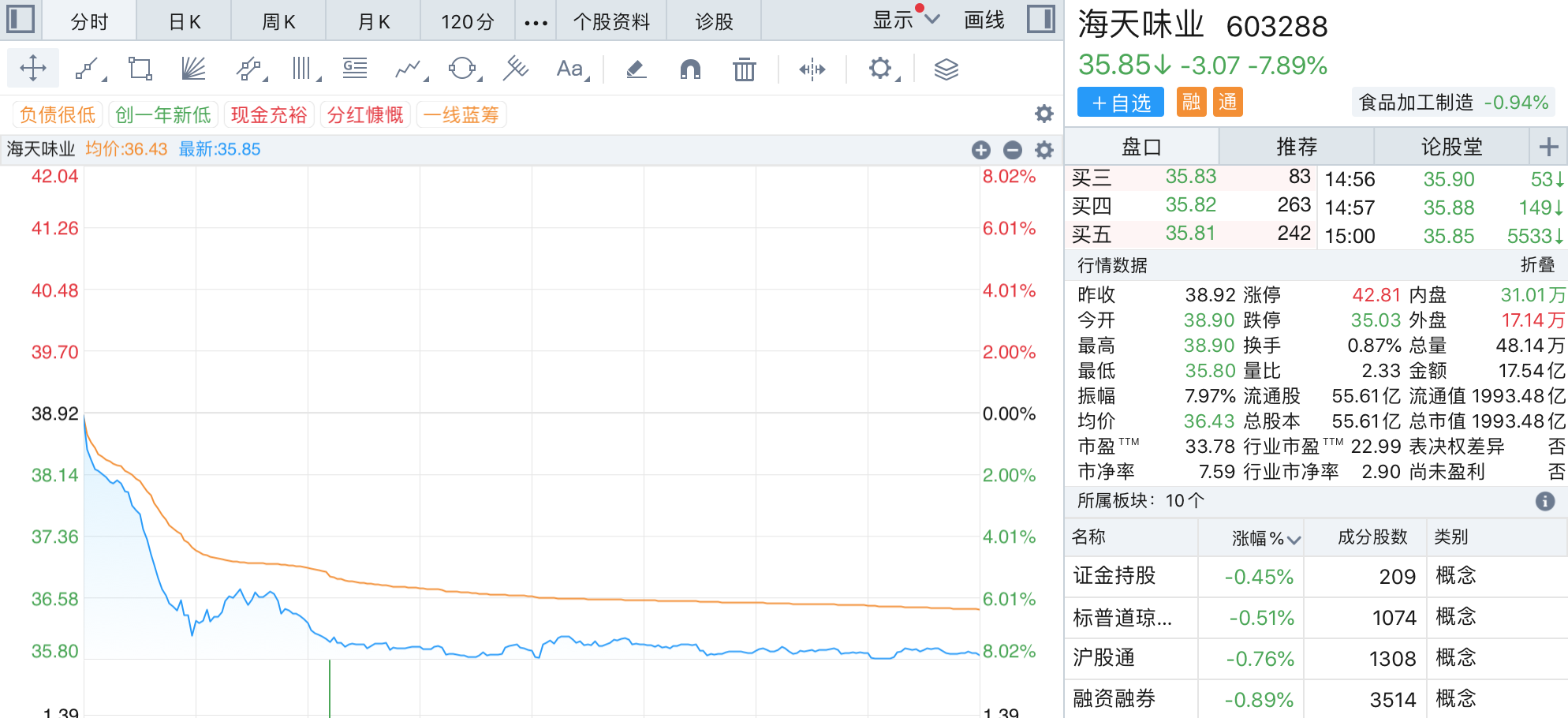Click the trash icon to delete drawings
This screenshot has width=1568, height=718.
pos(744,69)
